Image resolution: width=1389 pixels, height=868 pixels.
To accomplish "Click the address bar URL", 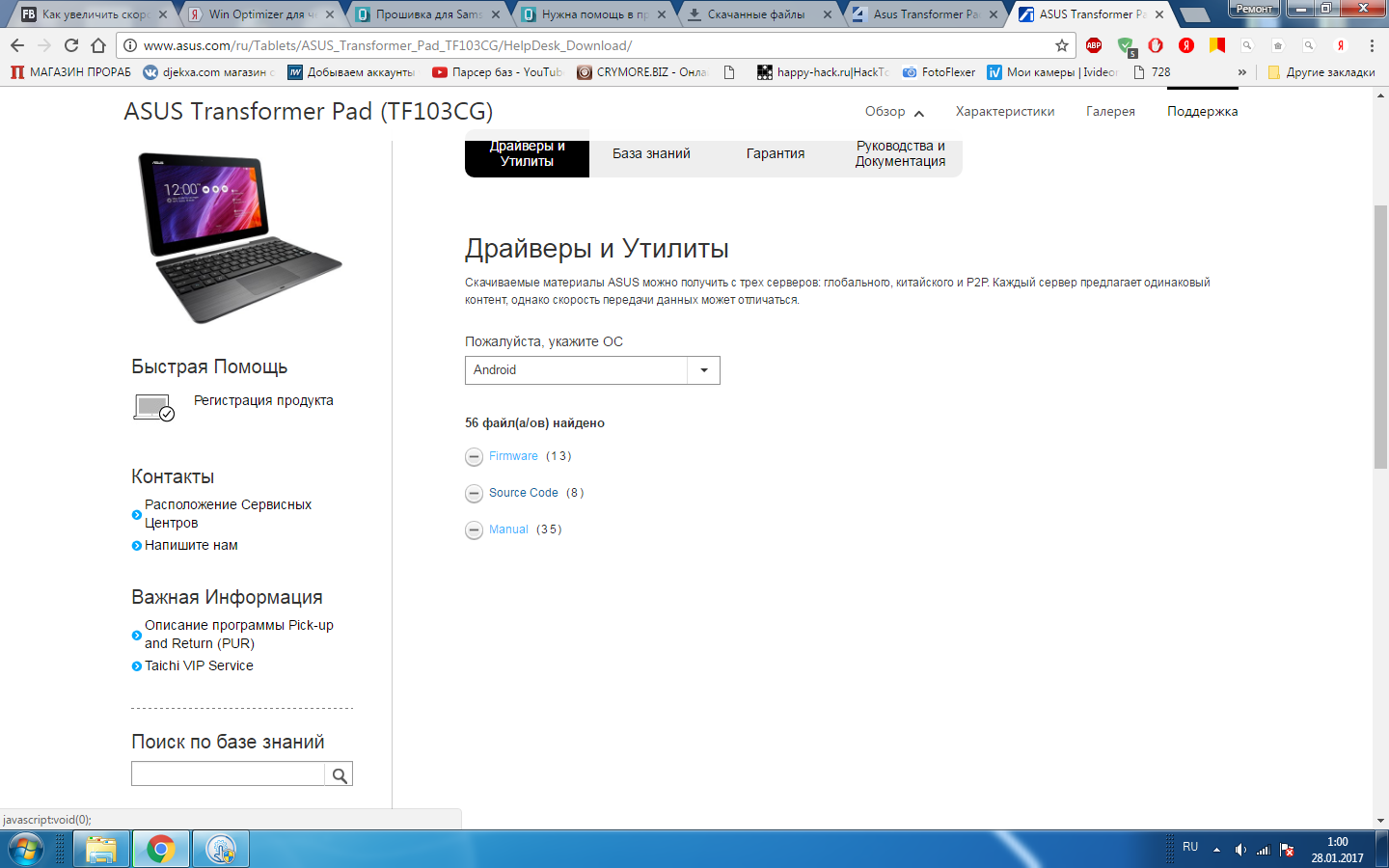I will [x=388, y=45].
